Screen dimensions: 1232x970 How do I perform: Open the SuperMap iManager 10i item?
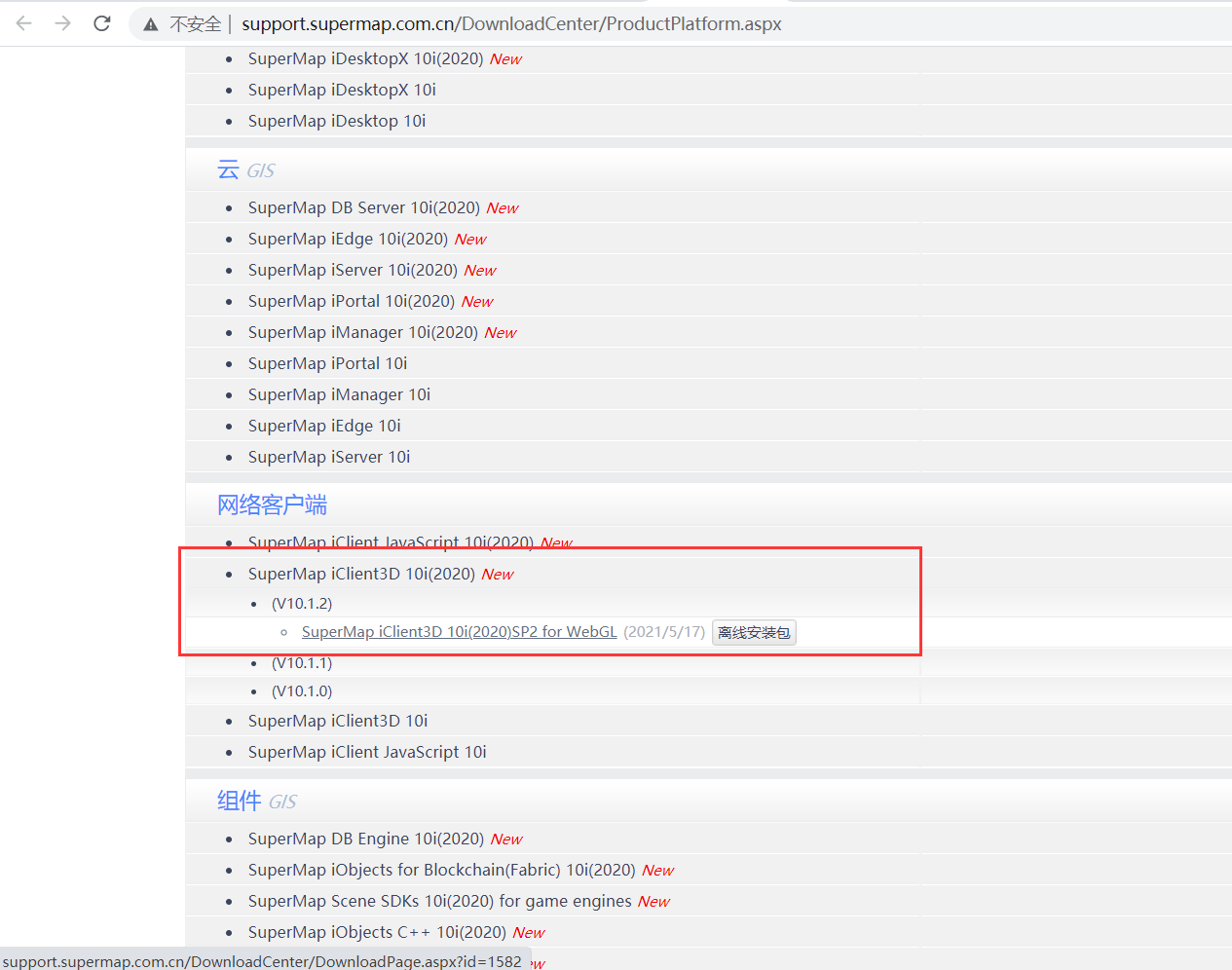pos(339,394)
